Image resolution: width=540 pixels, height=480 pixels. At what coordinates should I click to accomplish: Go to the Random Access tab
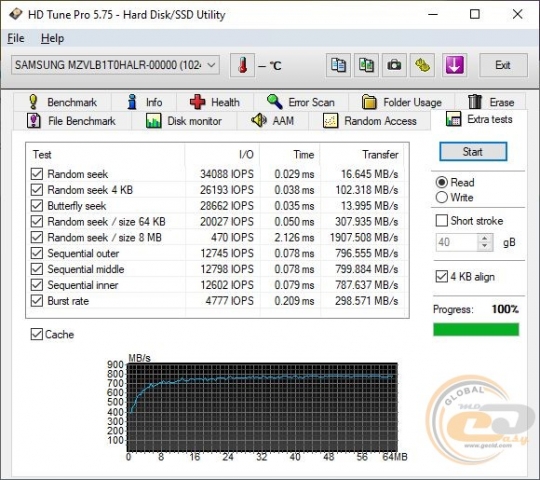pos(370,121)
